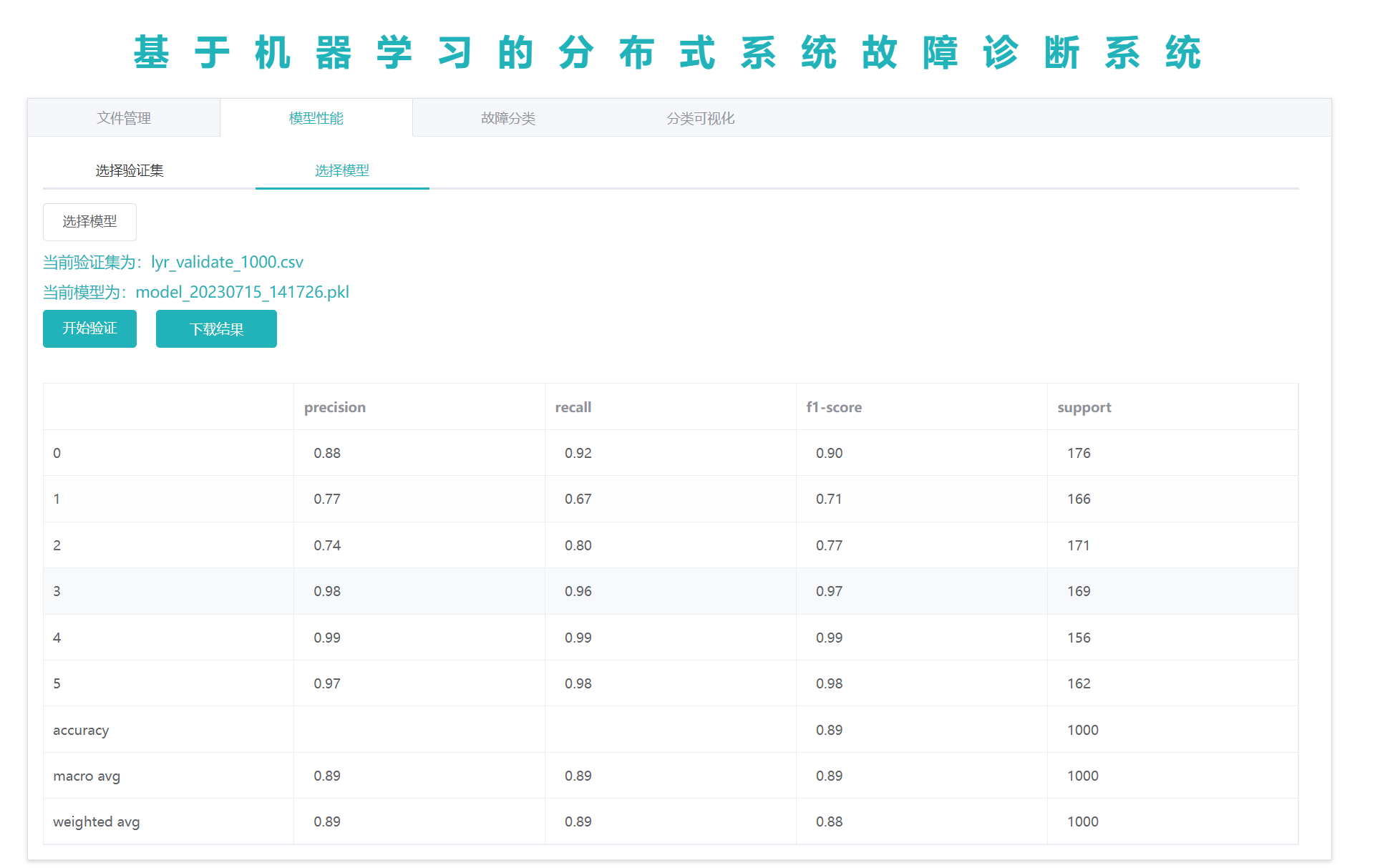
Task: Click the support column header
Action: click(x=1084, y=407)
